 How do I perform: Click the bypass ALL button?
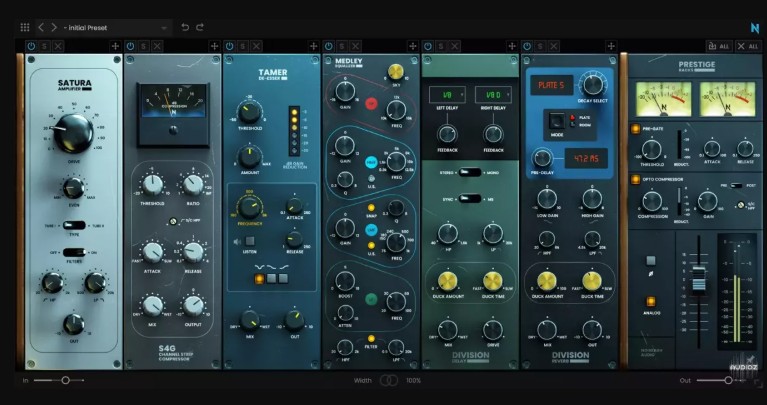coord(717,46)
